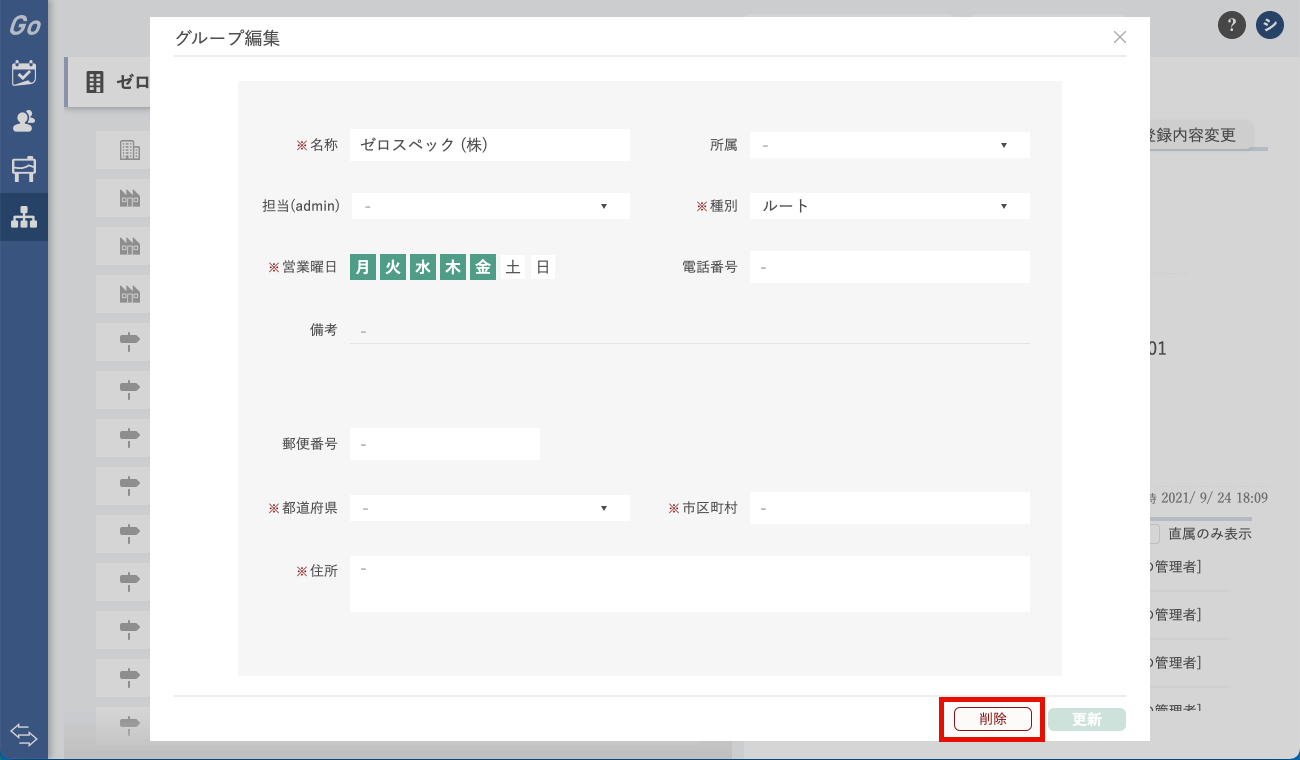Check the 直属のみ表示 checkbox
The height and width of the screenshot is (760, 1300).
point(1154,534)
